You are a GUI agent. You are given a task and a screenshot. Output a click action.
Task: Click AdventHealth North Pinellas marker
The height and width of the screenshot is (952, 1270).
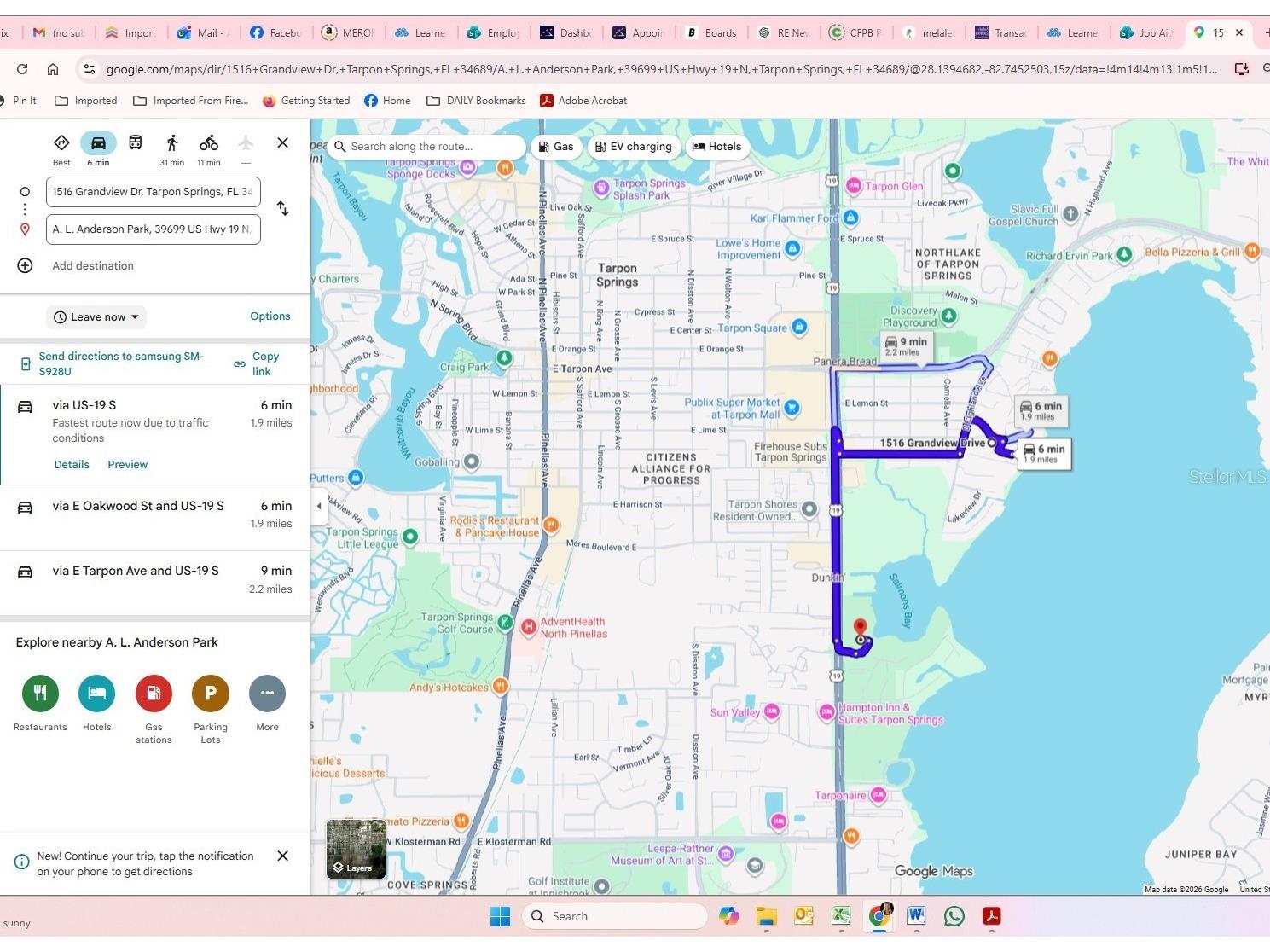coord(529,628)
